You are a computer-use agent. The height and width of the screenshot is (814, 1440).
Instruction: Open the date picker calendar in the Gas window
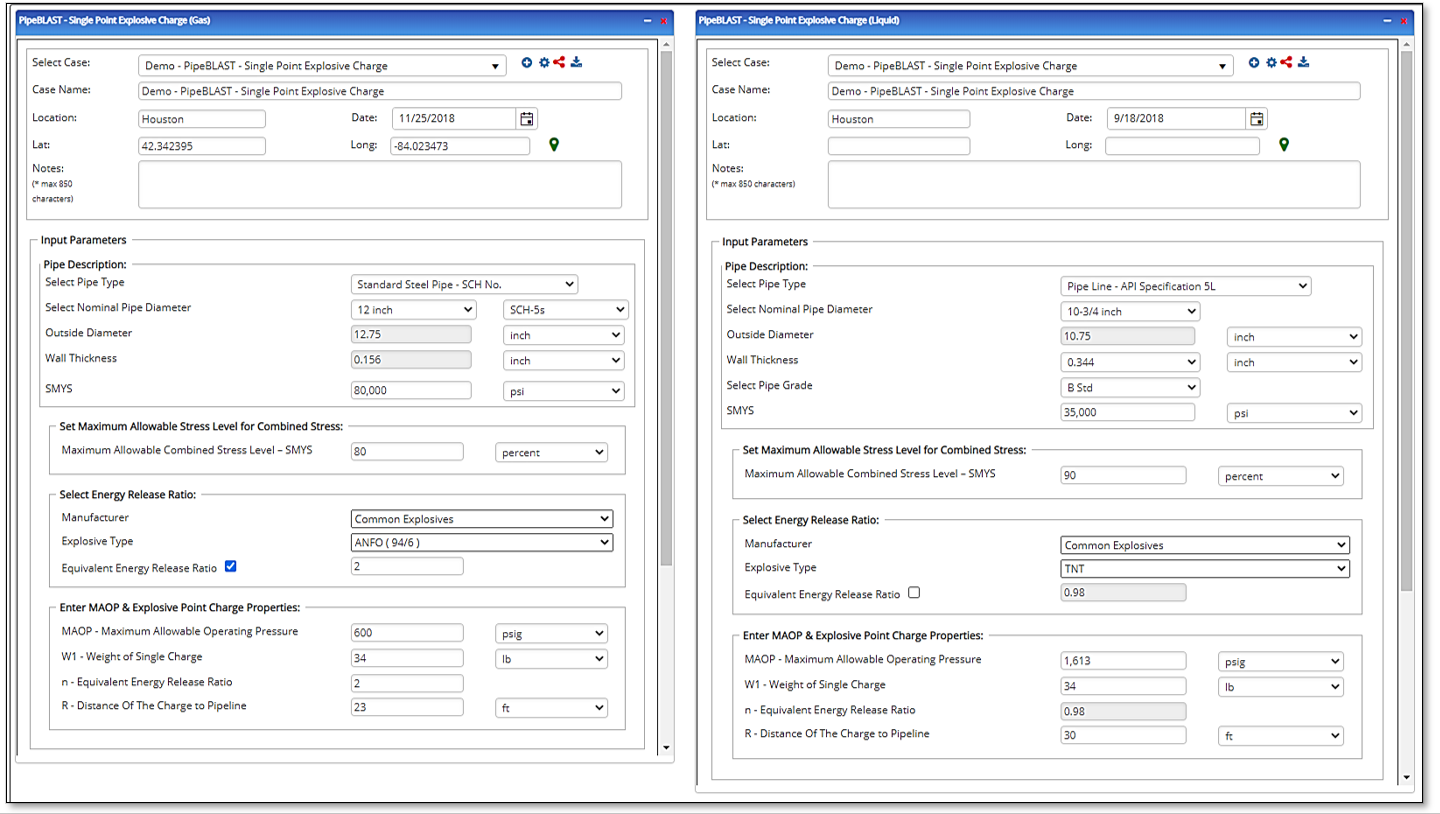(x=527, y=118)
